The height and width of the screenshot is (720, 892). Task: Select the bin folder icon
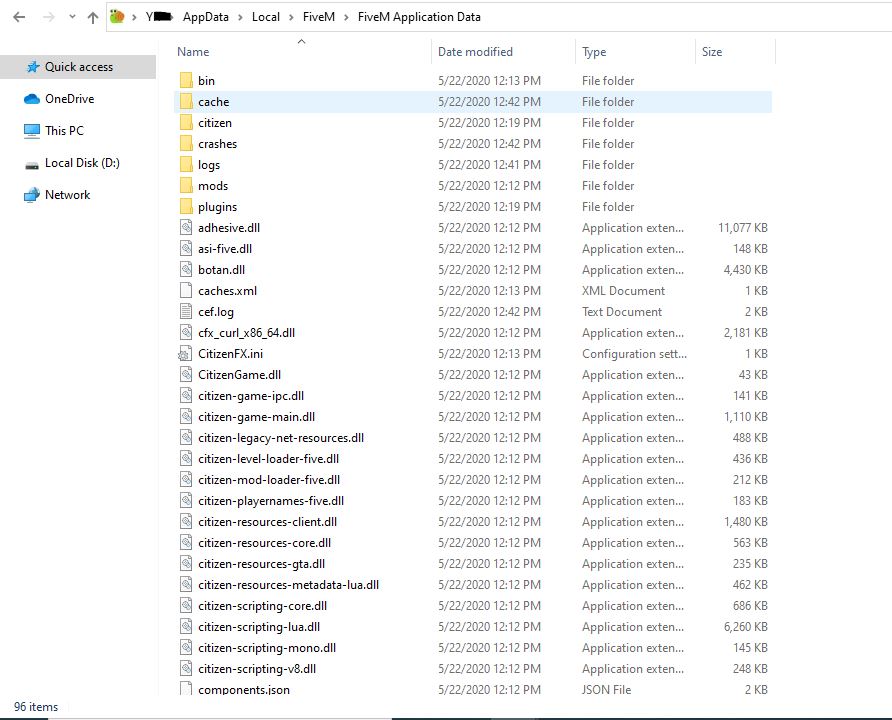186,80
